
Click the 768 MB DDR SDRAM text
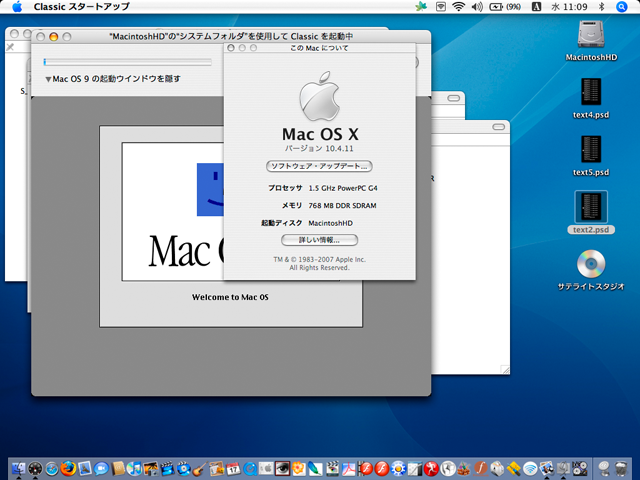tap(342, 206)
